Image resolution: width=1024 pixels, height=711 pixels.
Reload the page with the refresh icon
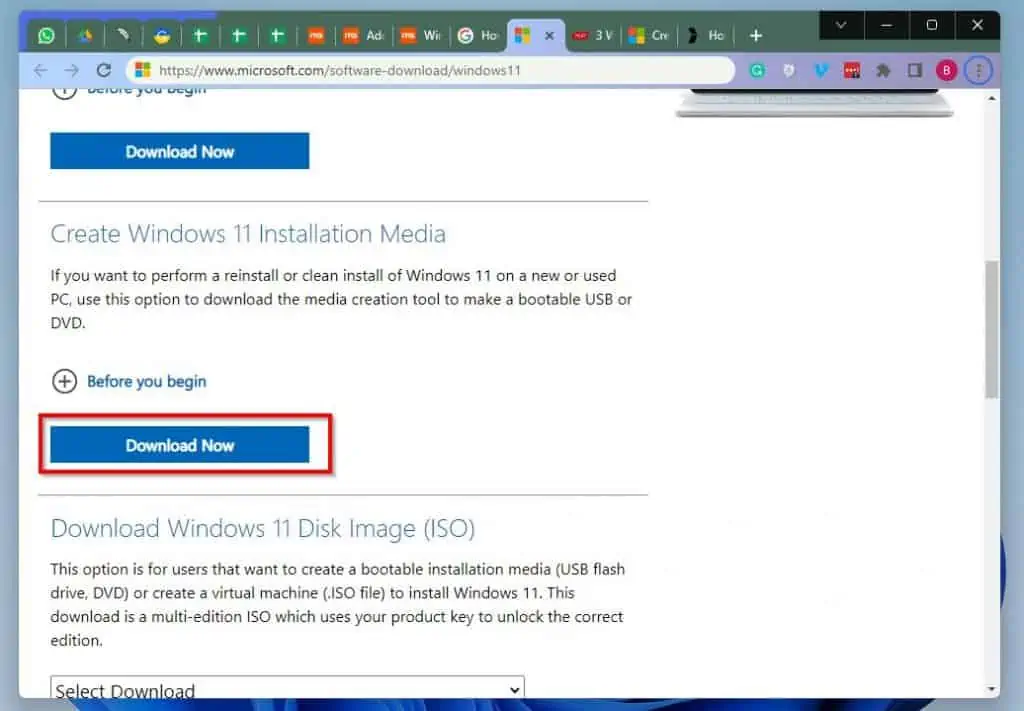pyautogui.click(x=104, y=70)
